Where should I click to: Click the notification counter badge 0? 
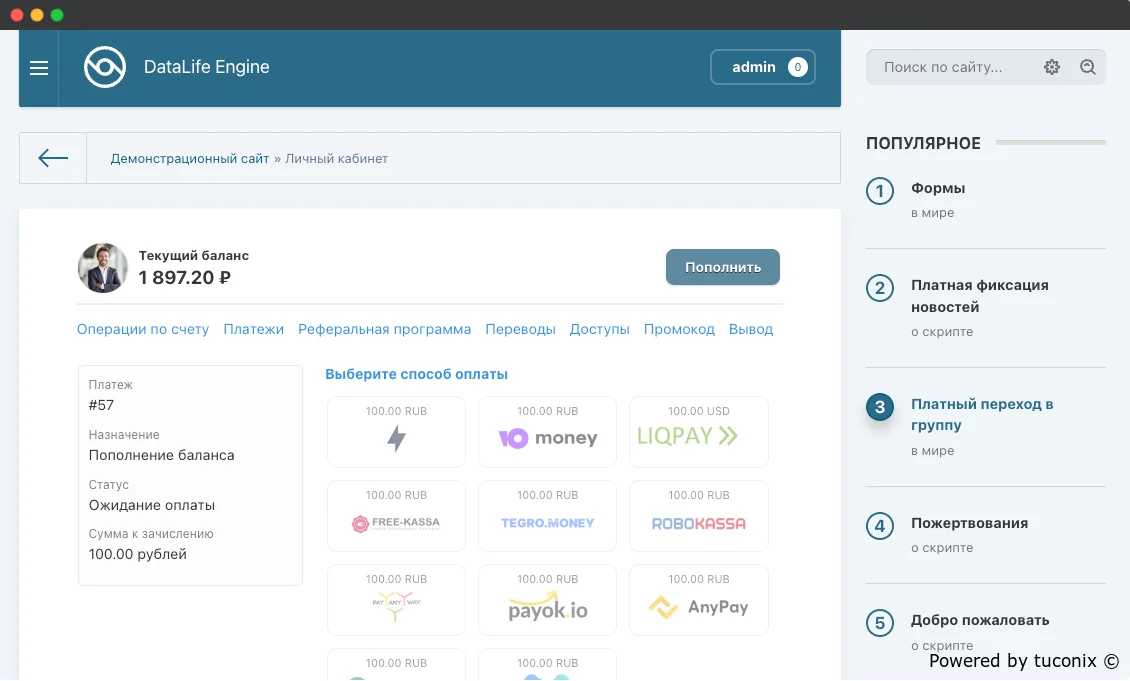click(797, 67)
